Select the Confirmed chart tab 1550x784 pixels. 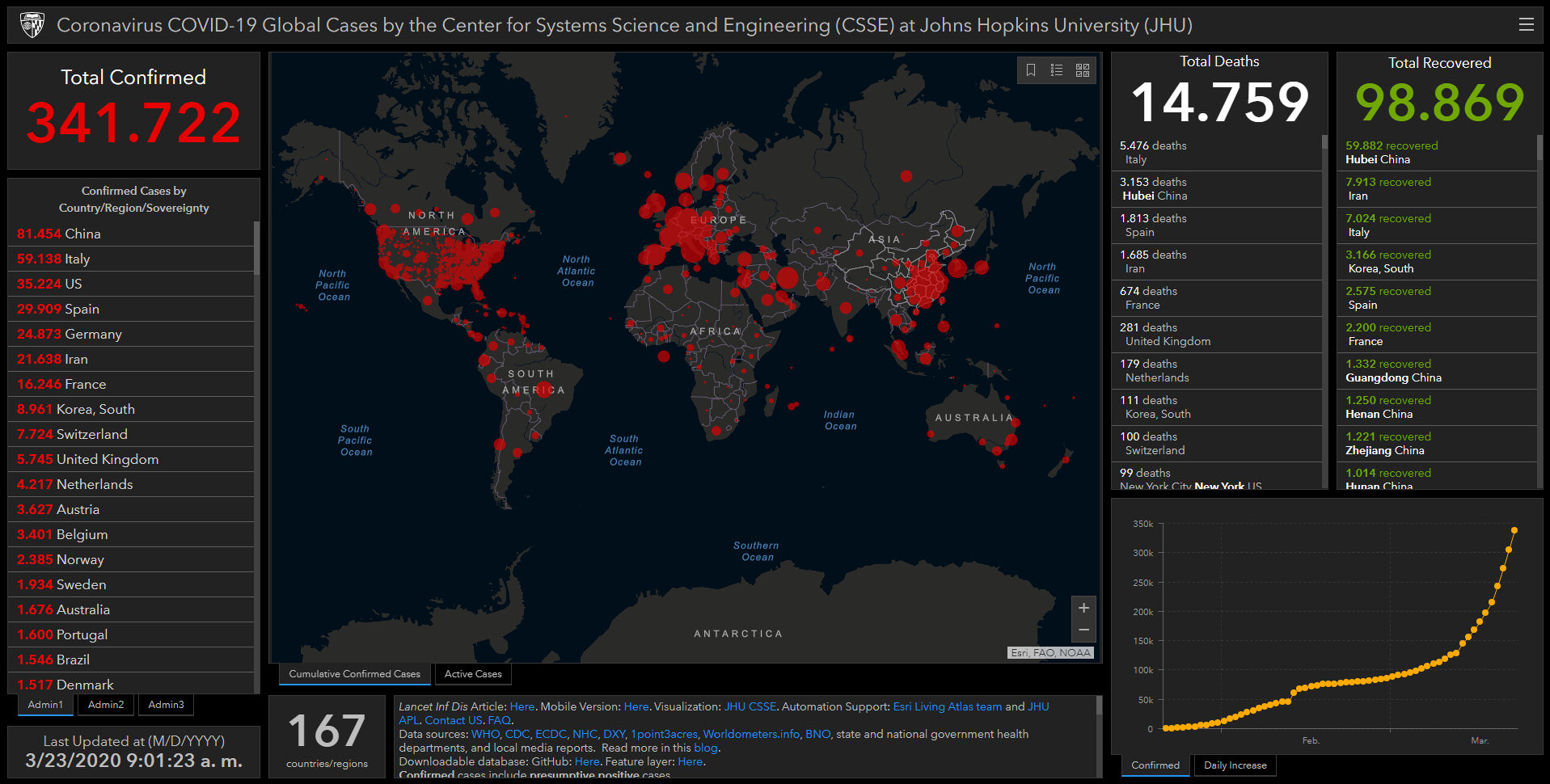[x=1155, y=765]
